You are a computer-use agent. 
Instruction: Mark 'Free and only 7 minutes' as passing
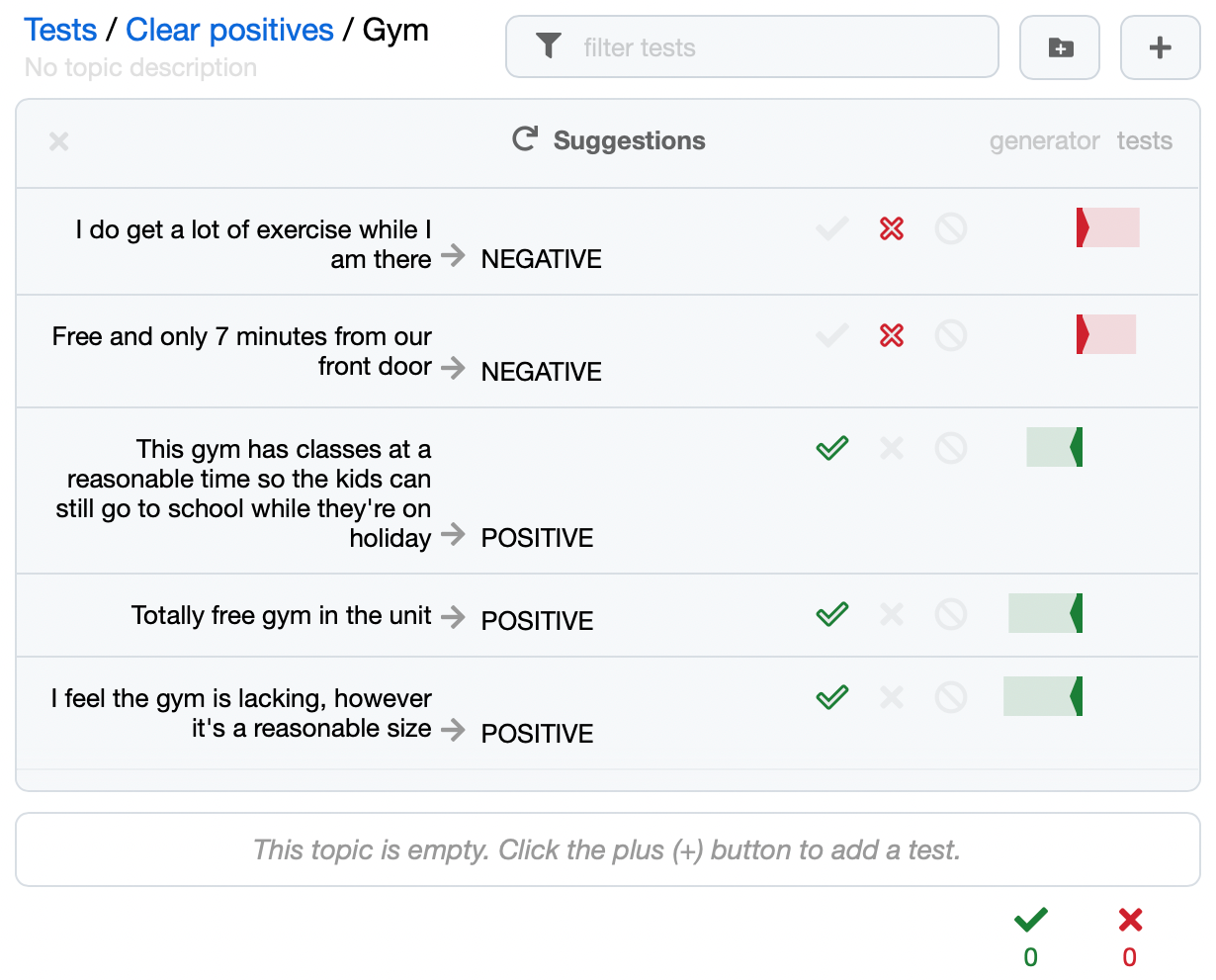pyautogui.click(x=832, y=336)
